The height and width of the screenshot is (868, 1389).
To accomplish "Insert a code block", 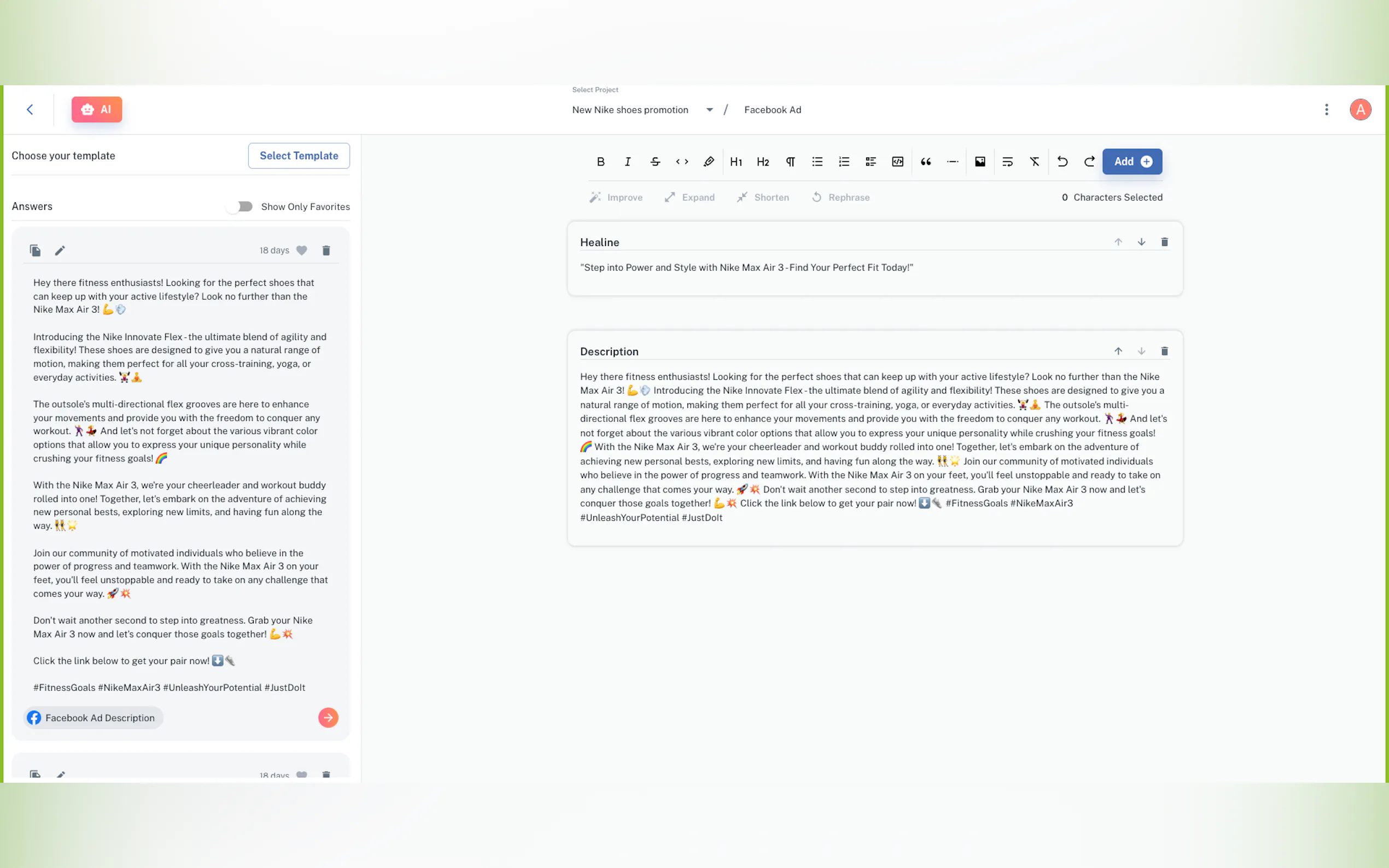I will coord(898,162).
